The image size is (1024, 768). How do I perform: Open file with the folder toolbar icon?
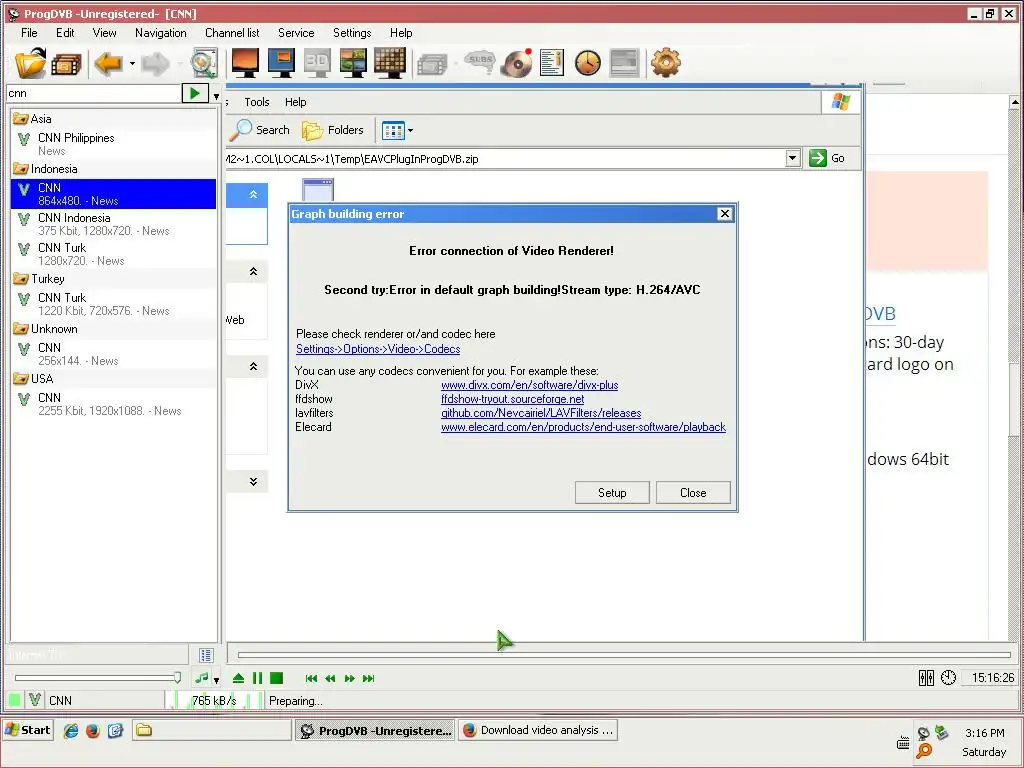[30, 63]
